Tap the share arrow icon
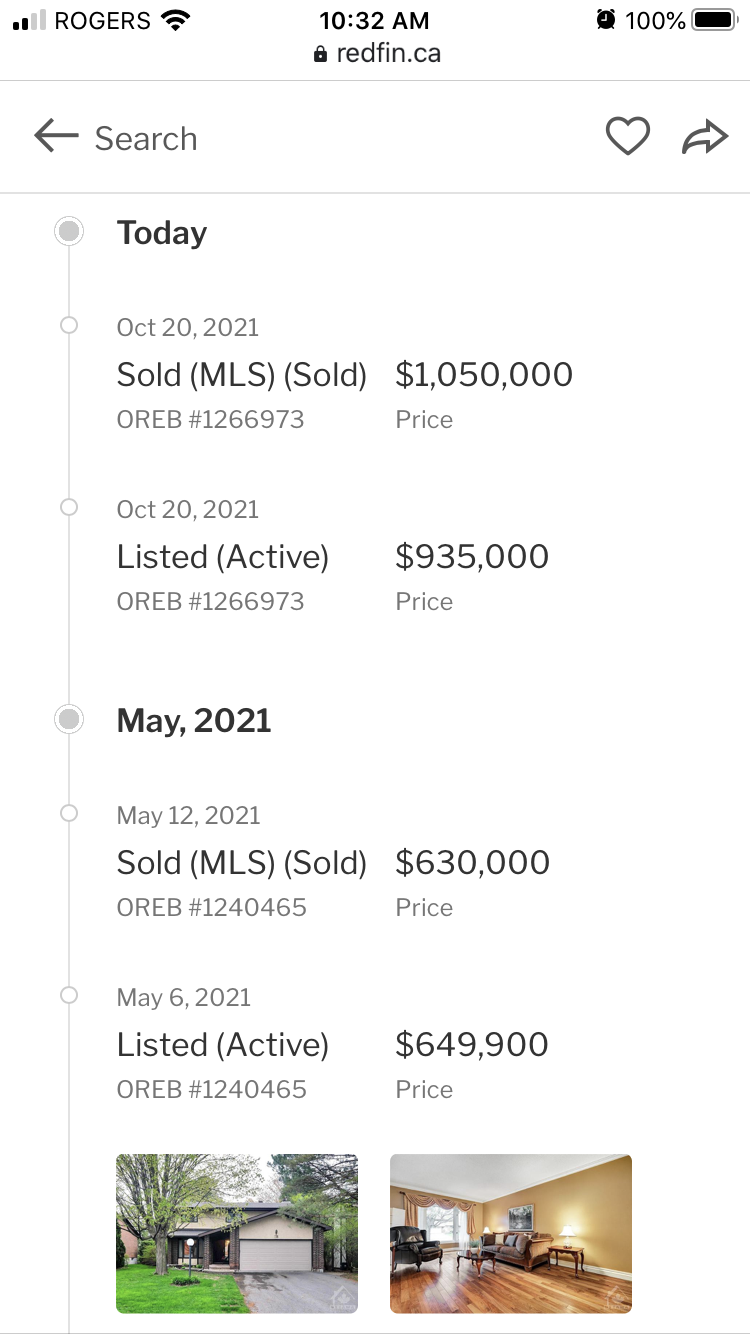Viewport: 750px width, 1334px height. pyautogui.click(x=705, y=137)
